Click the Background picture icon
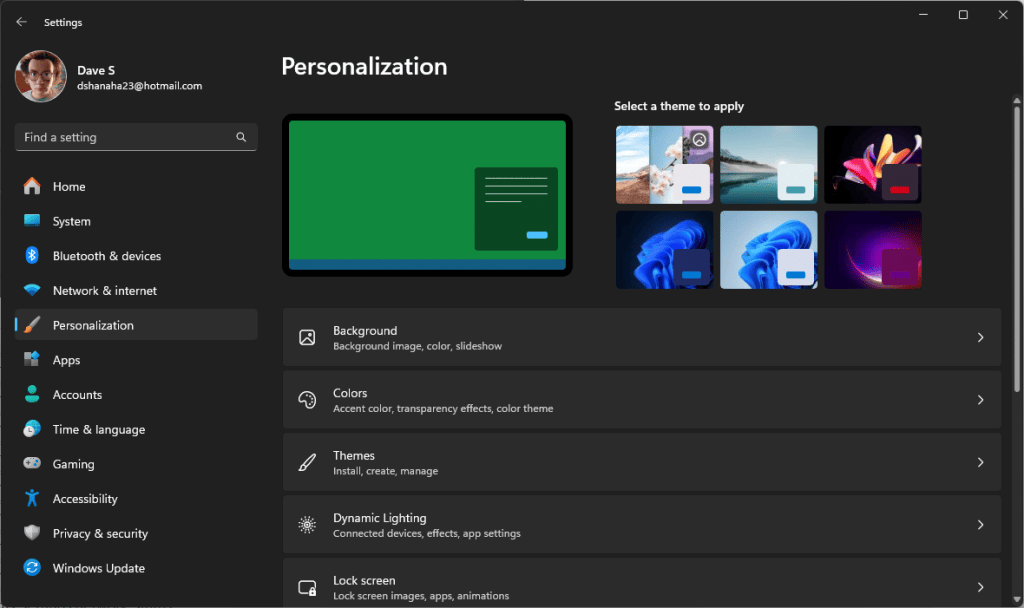The image size is (1024, 608). [308, 337]
